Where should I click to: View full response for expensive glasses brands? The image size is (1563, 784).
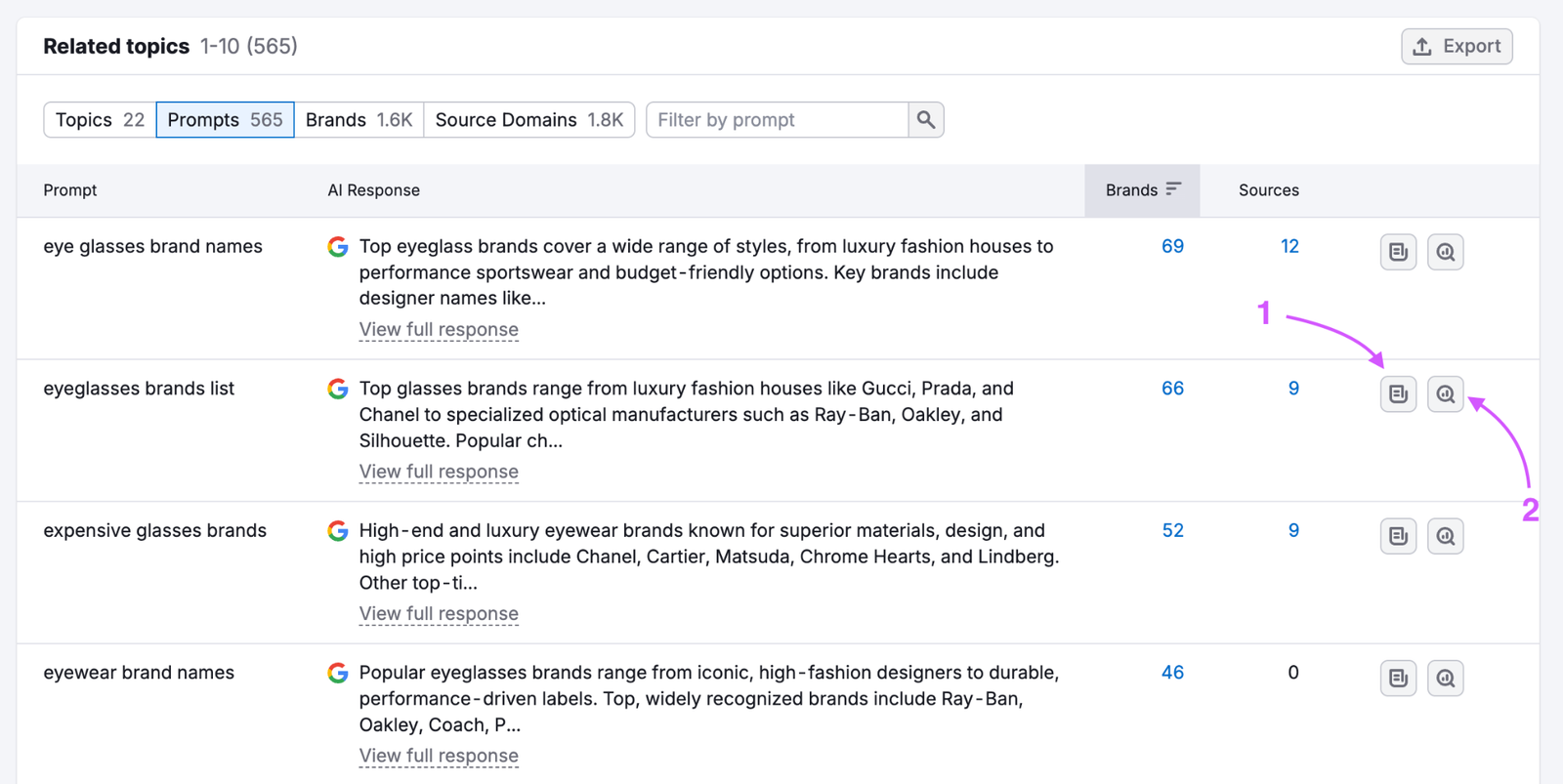(439, 614)
